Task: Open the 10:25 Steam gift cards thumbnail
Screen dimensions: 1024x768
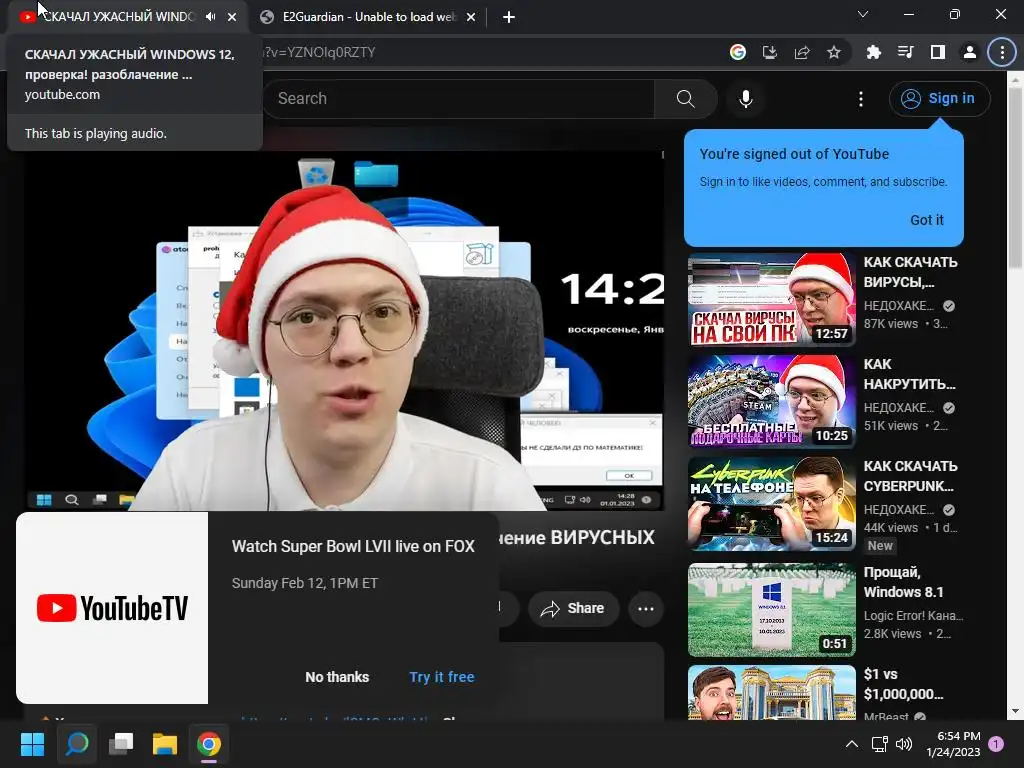Action: tap(771, 402)
